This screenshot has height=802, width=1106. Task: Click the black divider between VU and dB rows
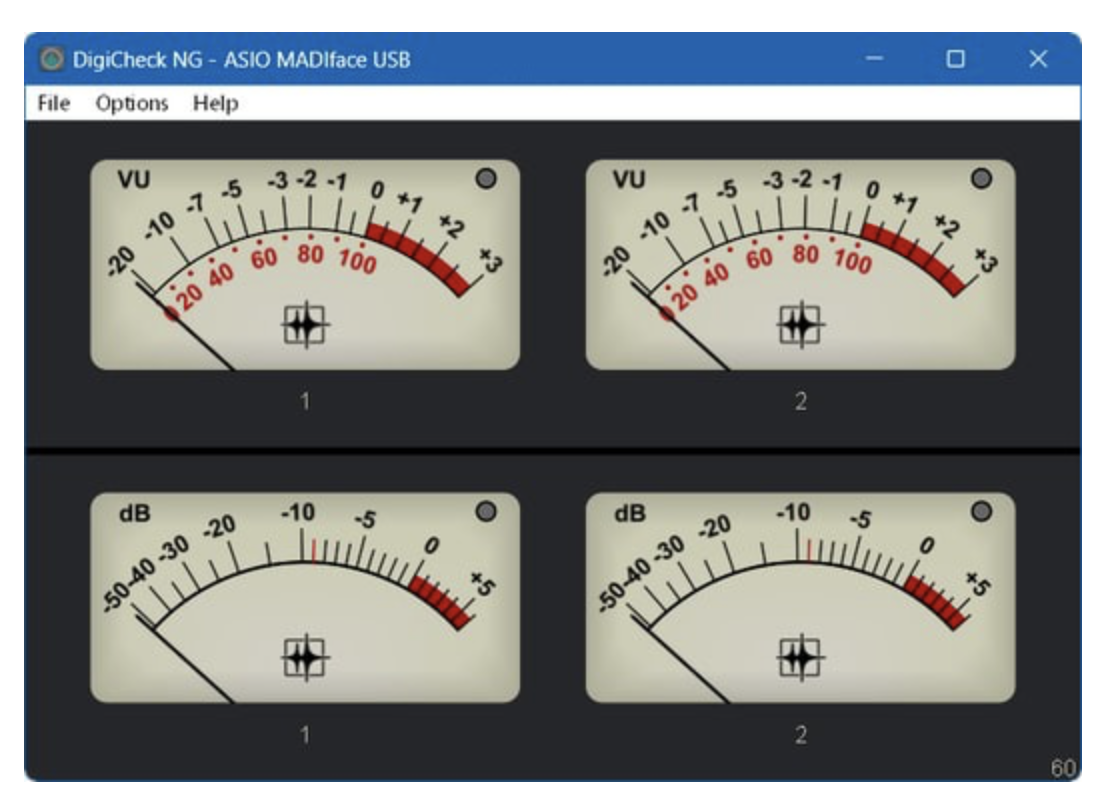[x=552, y=451]
